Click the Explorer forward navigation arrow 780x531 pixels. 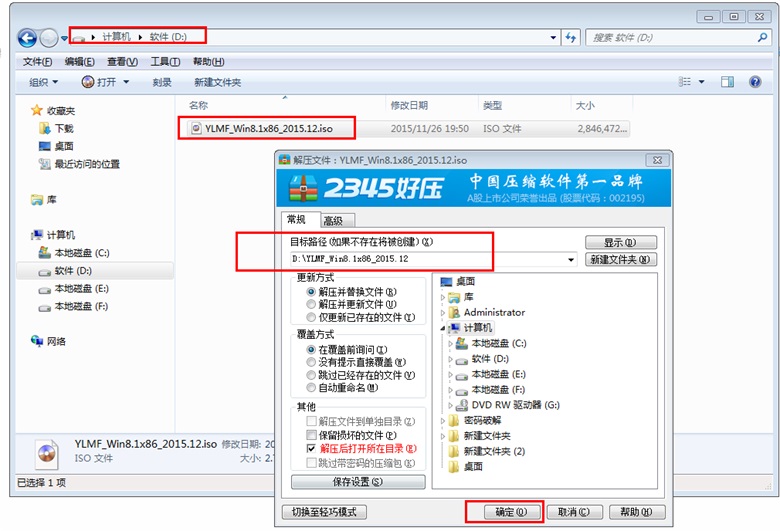[x=49, y=38]
